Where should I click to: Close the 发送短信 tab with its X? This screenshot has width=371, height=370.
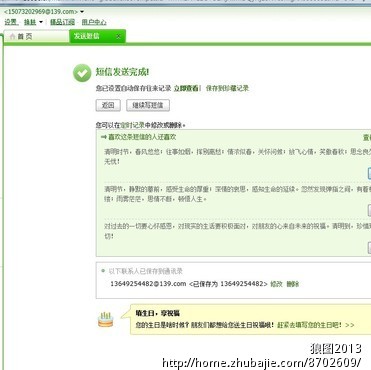tap(118, 36)
